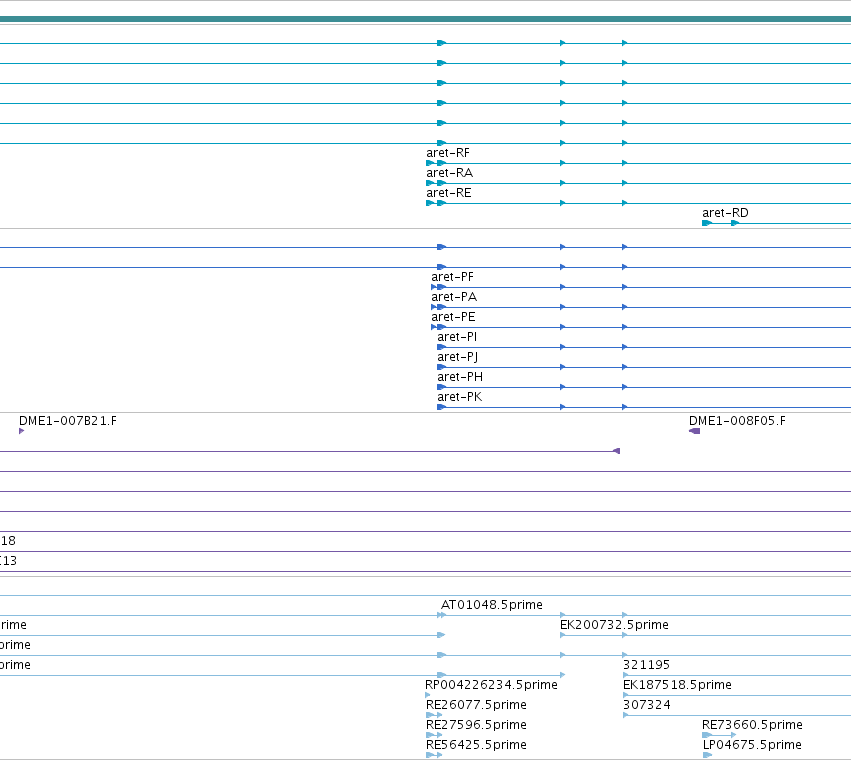
Task: Select the aret-RF transcript label
Action: pyautogui.click(x=448, y=153)
